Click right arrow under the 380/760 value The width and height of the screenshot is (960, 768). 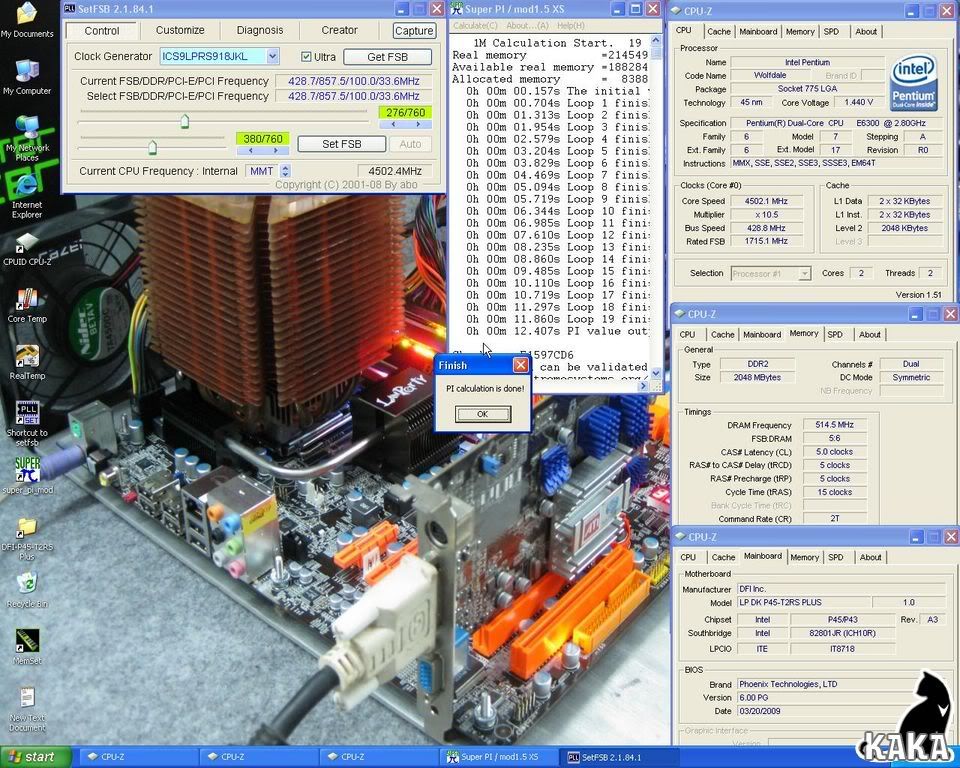[x=276, y=151]
